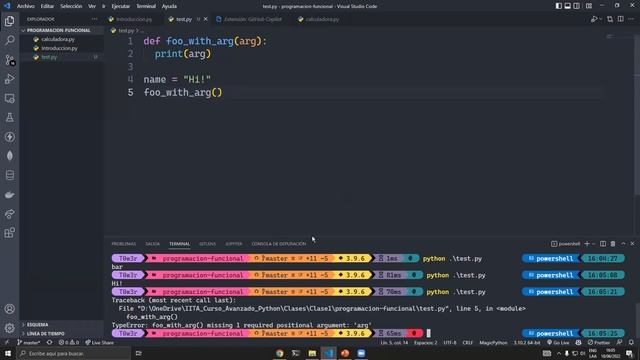This screenshot has width=640, height=360.
Task: Split the terminal panel
Action: 603,244
